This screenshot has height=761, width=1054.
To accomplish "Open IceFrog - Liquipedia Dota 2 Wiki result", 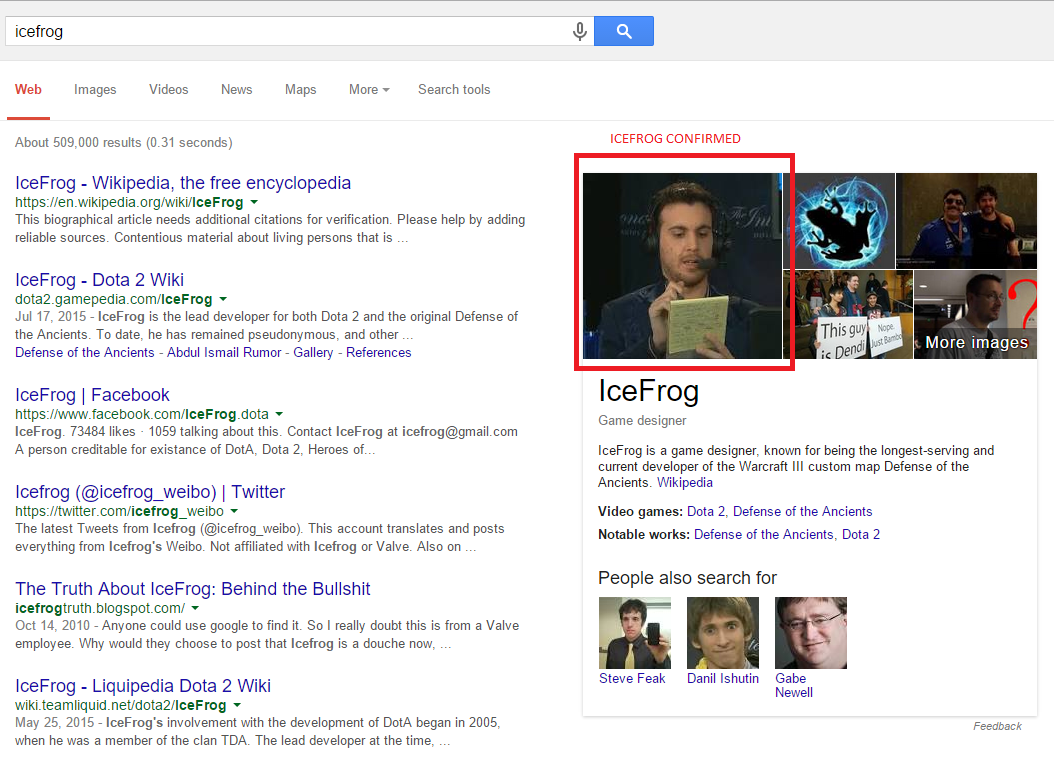I will pyautogui.click(x=143, y=686).
